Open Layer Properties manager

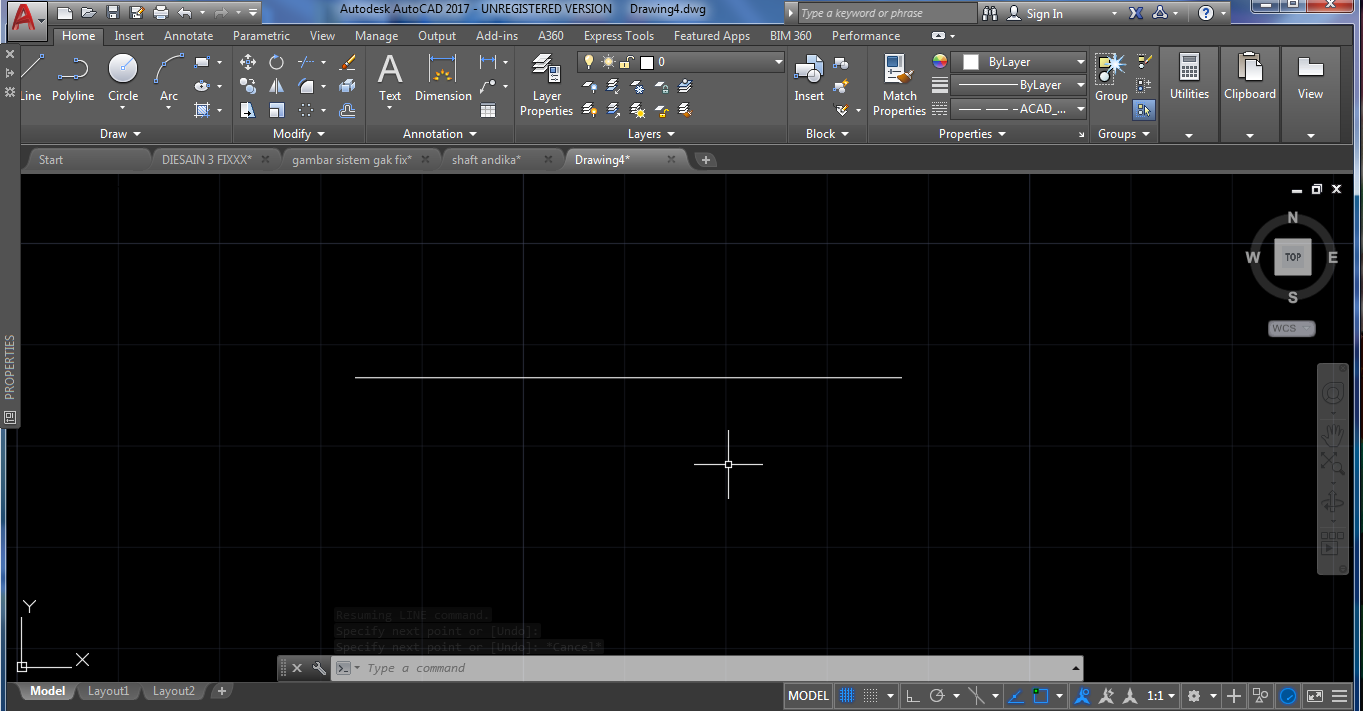point(546,85)
